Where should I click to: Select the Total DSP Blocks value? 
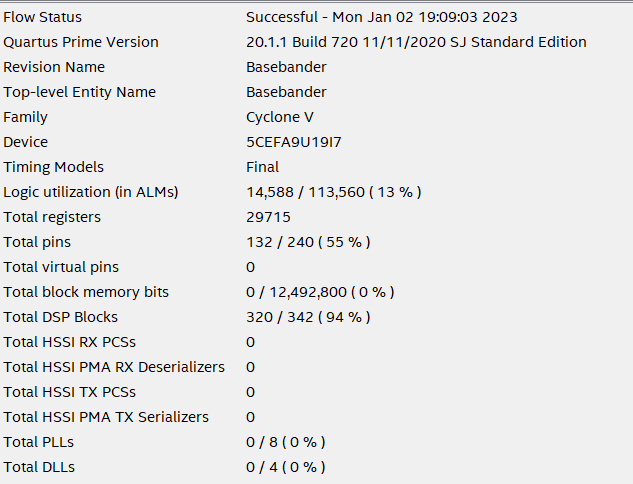coord(309,317)
